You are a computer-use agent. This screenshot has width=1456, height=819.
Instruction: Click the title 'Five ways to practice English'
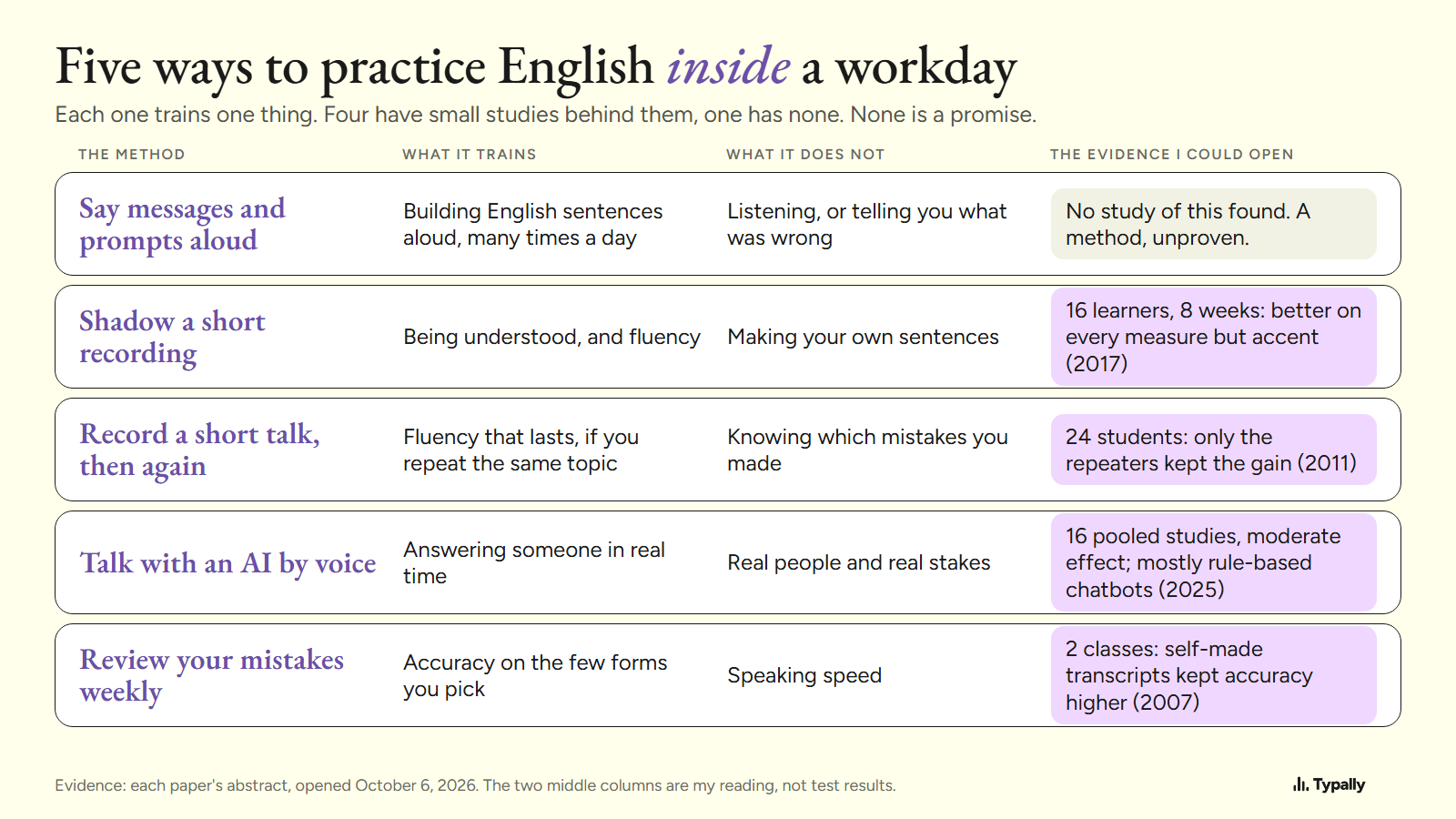(x=355, y=67)
